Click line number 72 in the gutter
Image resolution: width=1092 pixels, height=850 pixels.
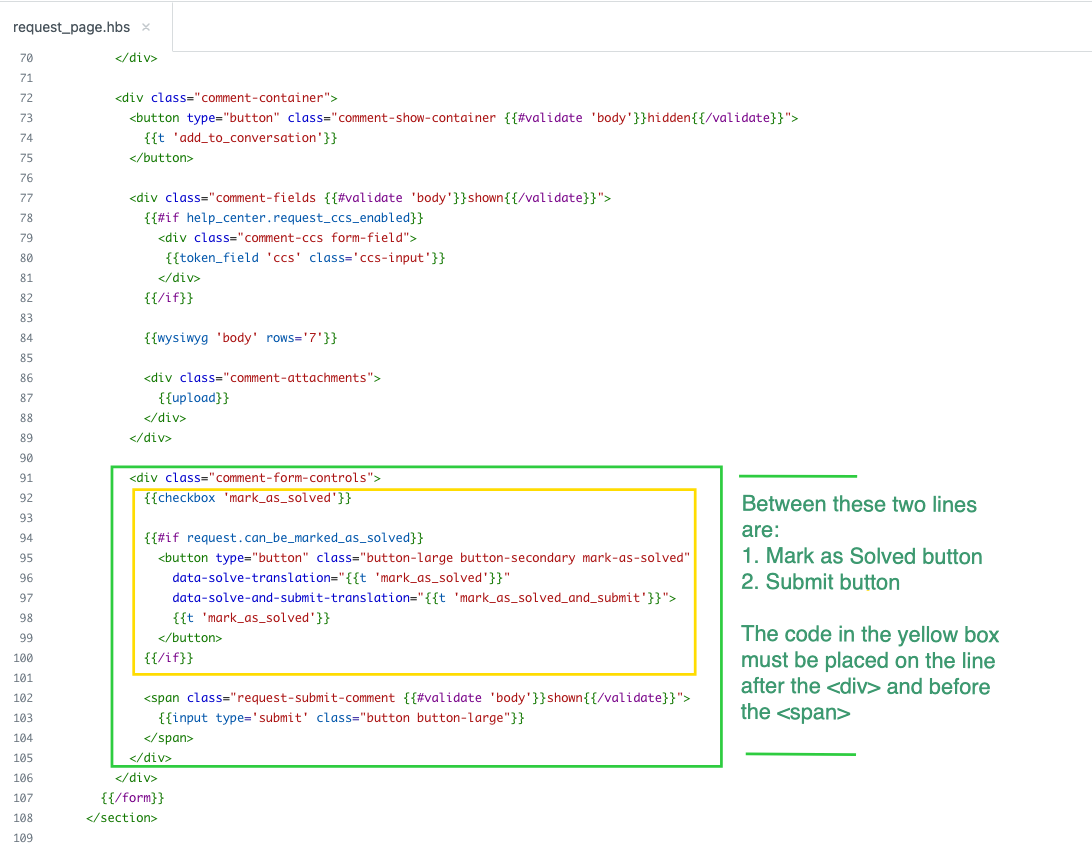click(26, 97)
